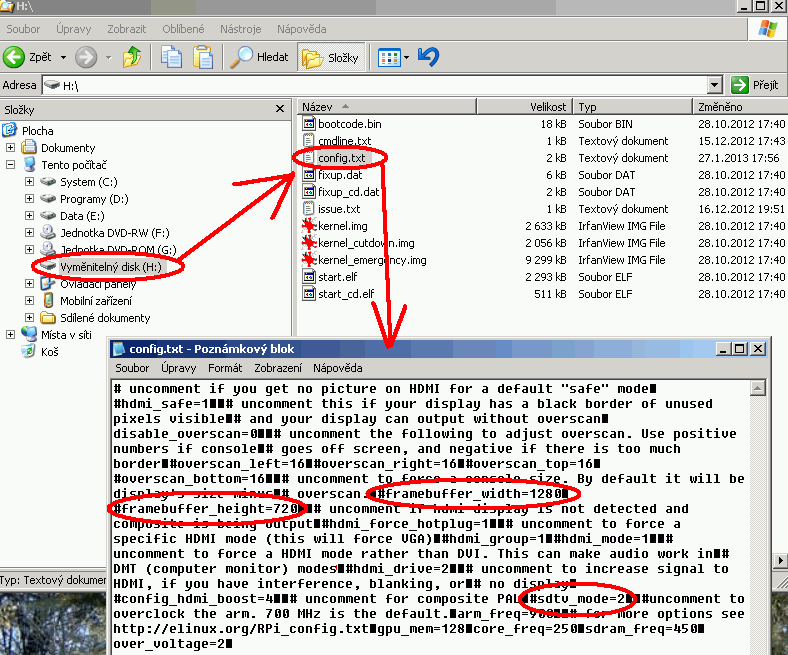The width and height of the screenshot is (788, 655).
Task: Click the Přejít go button
Action: 755,86
